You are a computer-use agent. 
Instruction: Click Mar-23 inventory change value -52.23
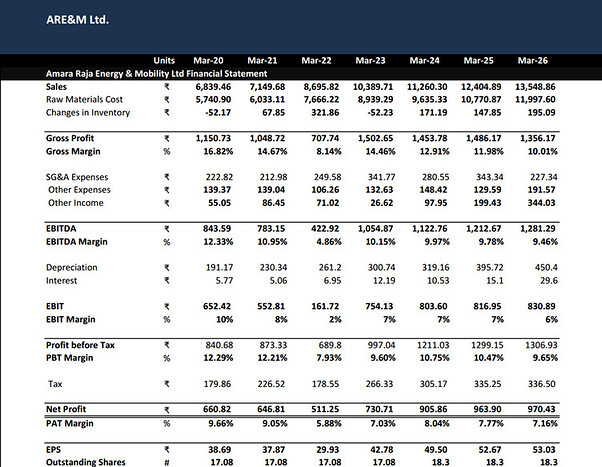click(380, 113)
